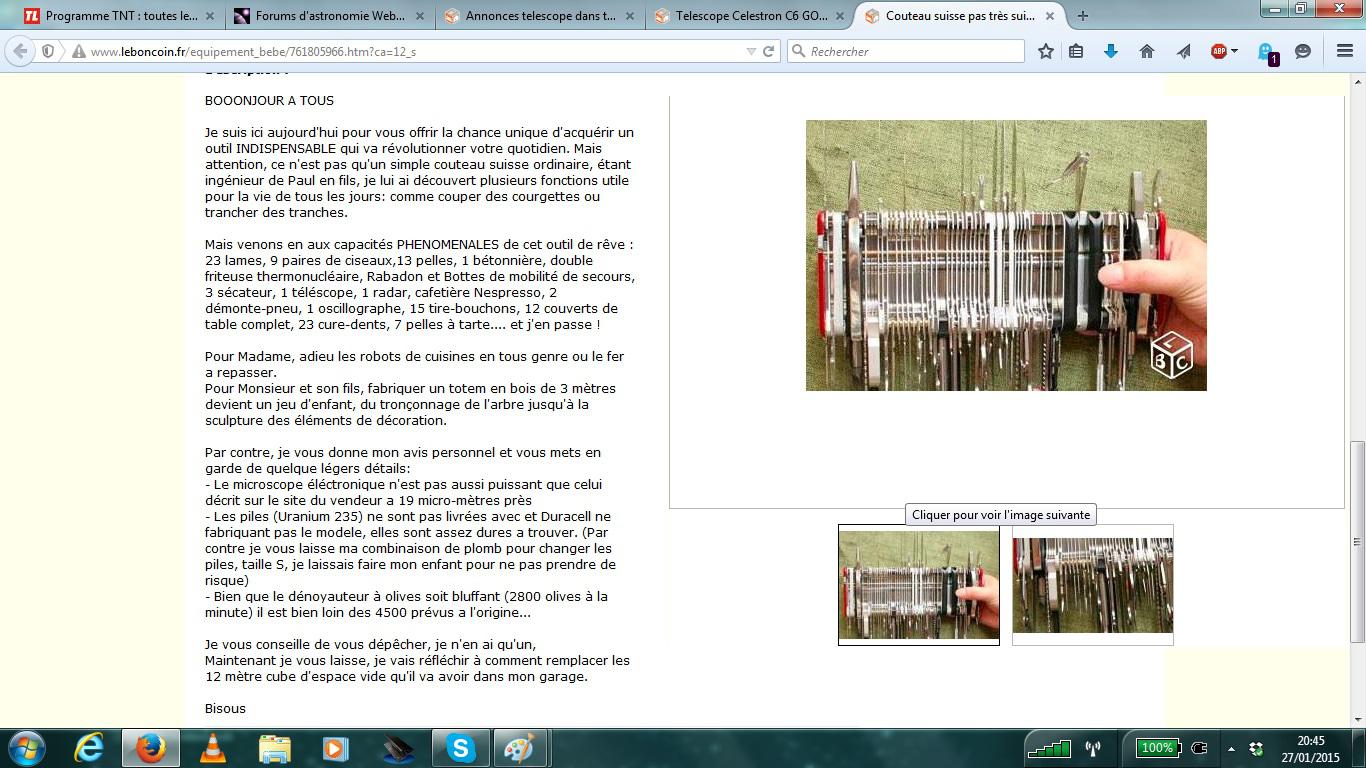Select the first knife thumbnail with hand
Viewport: 1366px width, 768px height.
(919, 585)
